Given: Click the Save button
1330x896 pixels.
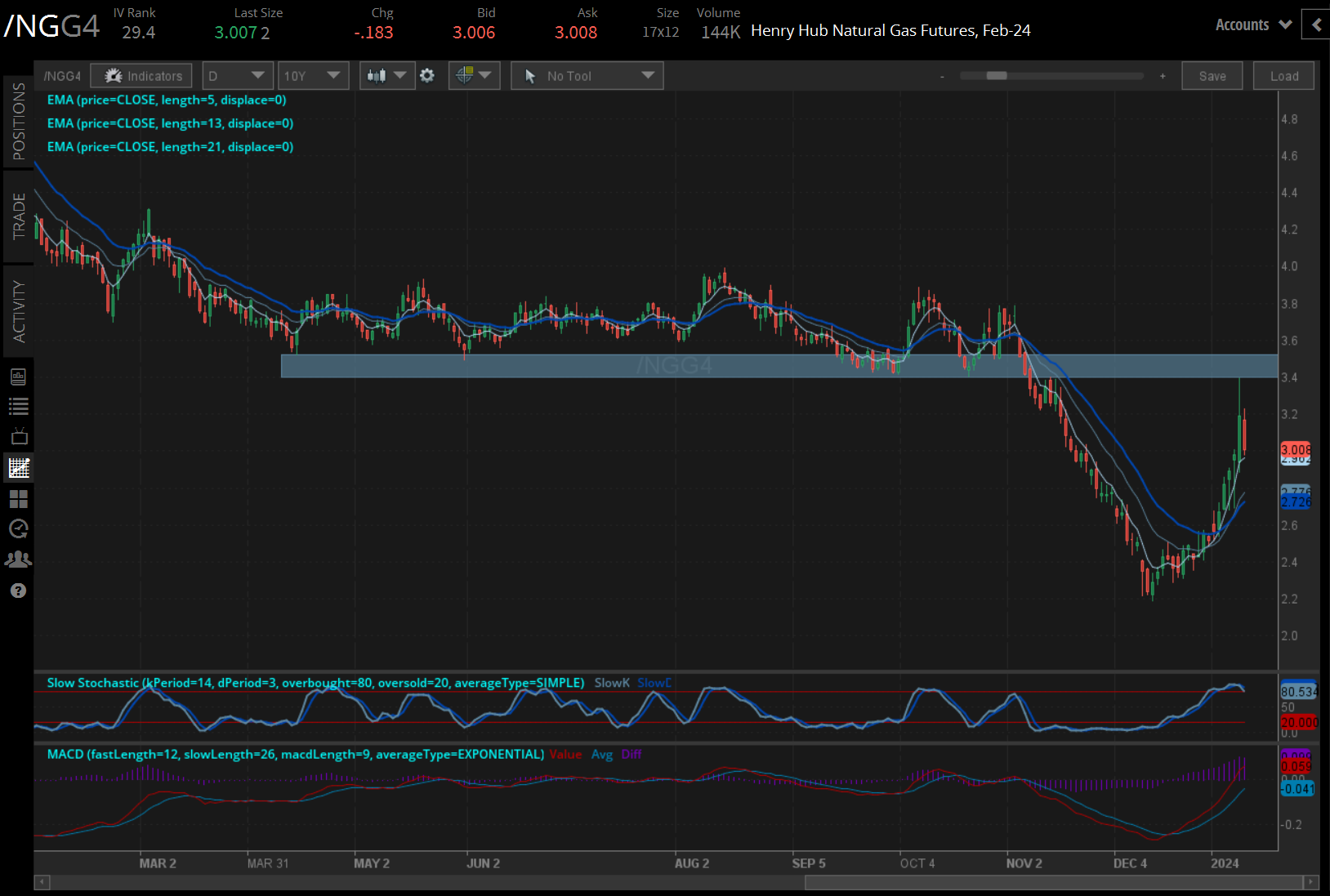Looking at the screenshot, I should [1212, 76].
